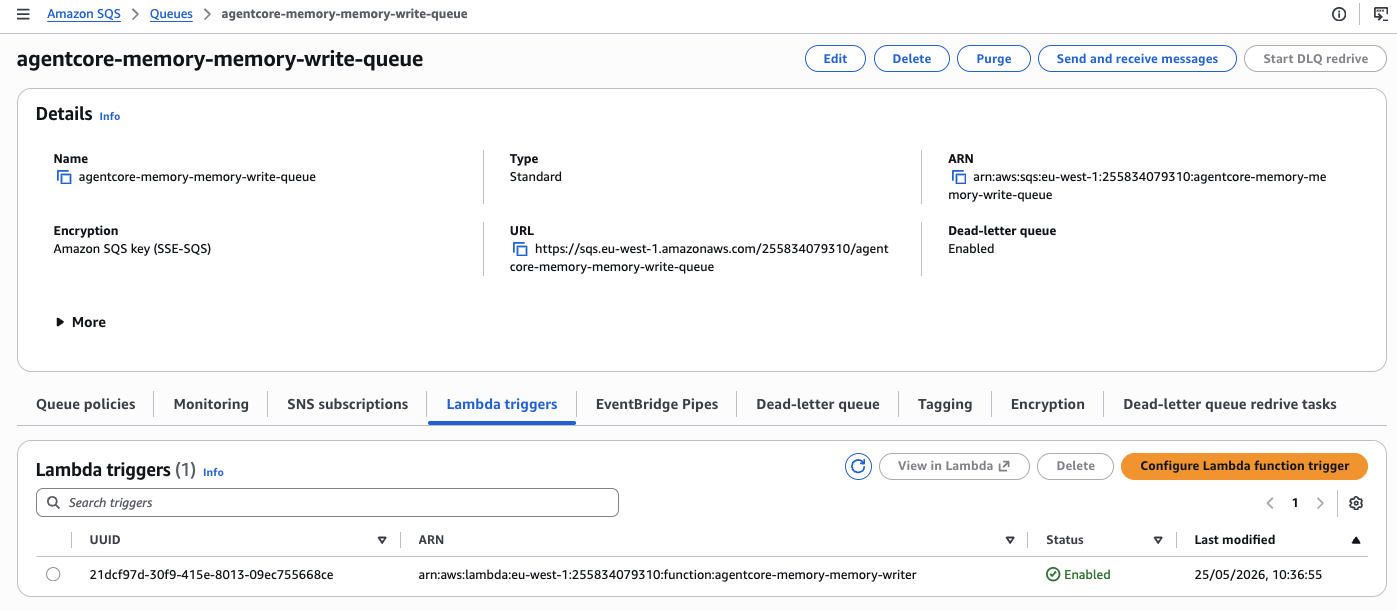Screen dimensions: 1397x610
Task: Select Lambda triggers tab
Action: pos(502,404)
